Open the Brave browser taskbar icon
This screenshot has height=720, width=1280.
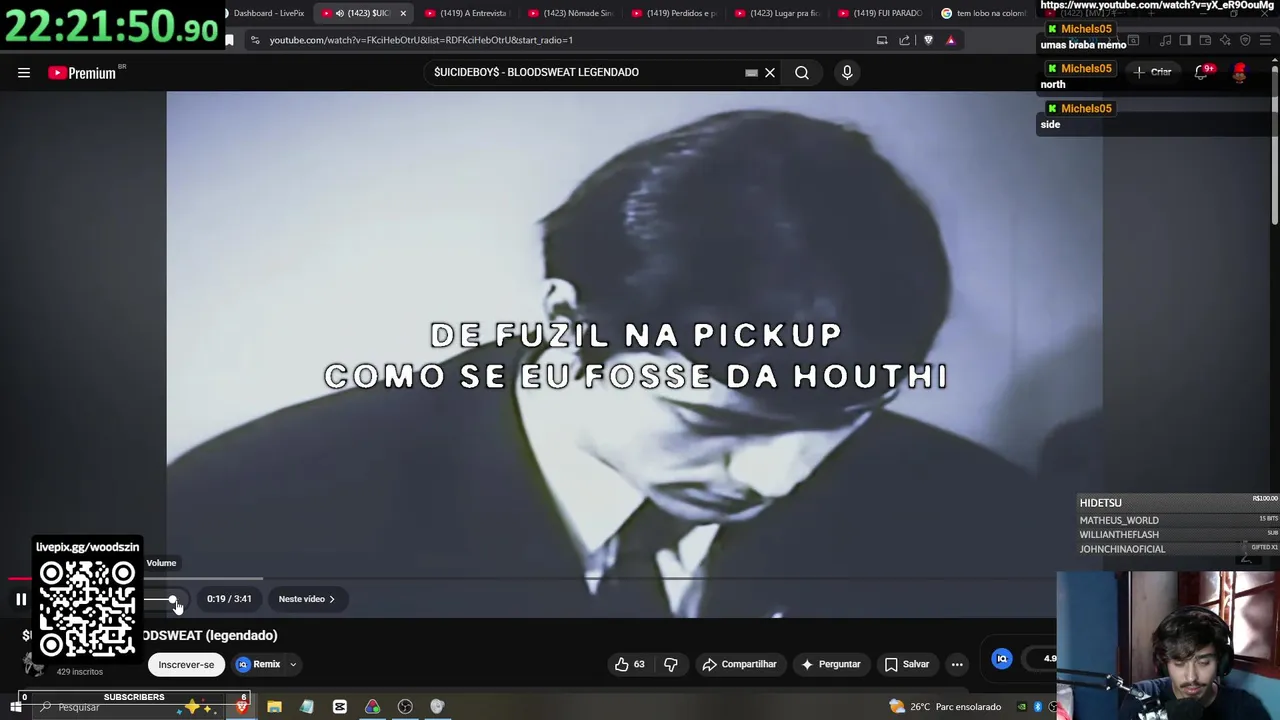pos(241,707)
